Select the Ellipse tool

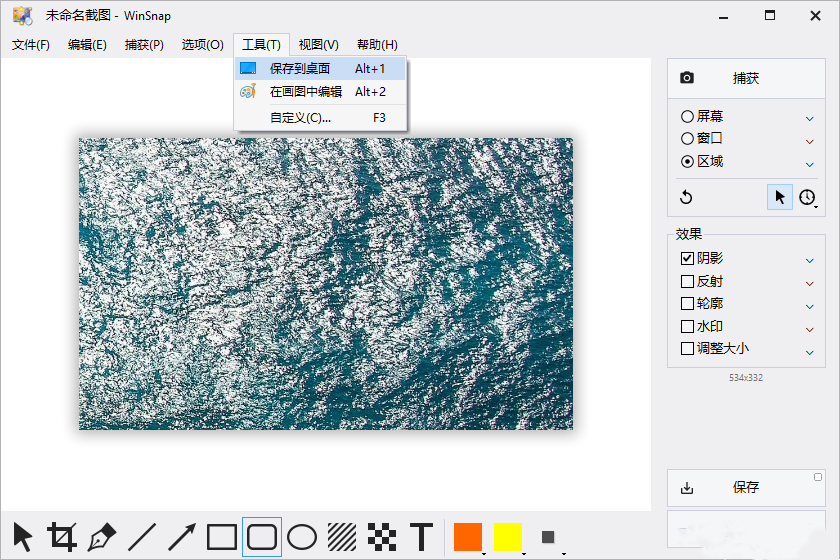pos(302,537)
